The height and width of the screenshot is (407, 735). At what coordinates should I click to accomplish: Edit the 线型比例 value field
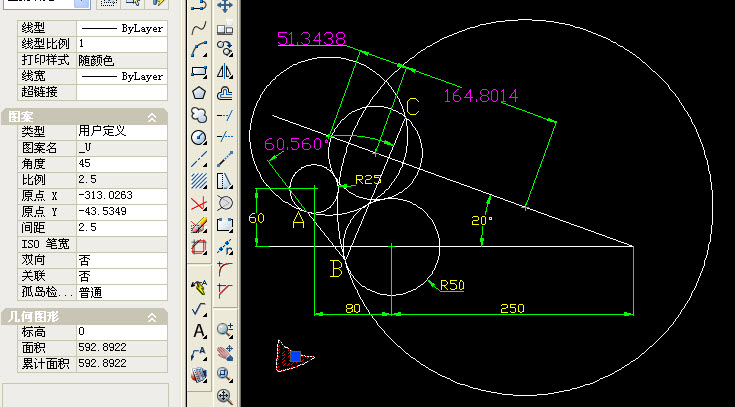tap(122, 44)
